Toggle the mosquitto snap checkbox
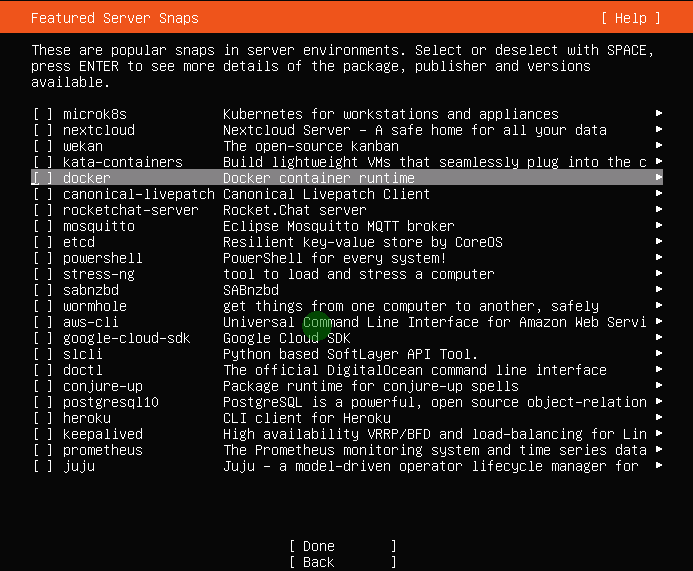The width and height of the screenshot is (693, 571). point(43,226)
